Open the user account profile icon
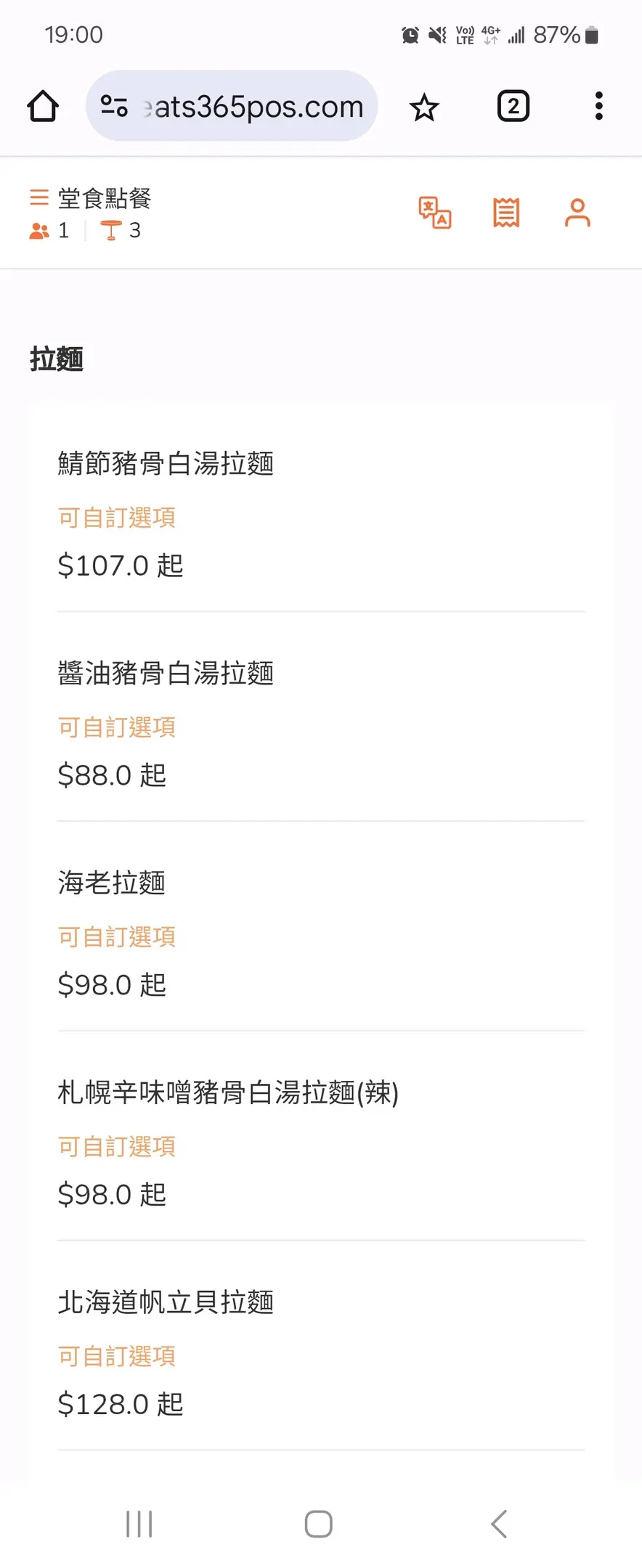Screen dimensions: 642x1568 pyautogui.click(x=577, y=213)
